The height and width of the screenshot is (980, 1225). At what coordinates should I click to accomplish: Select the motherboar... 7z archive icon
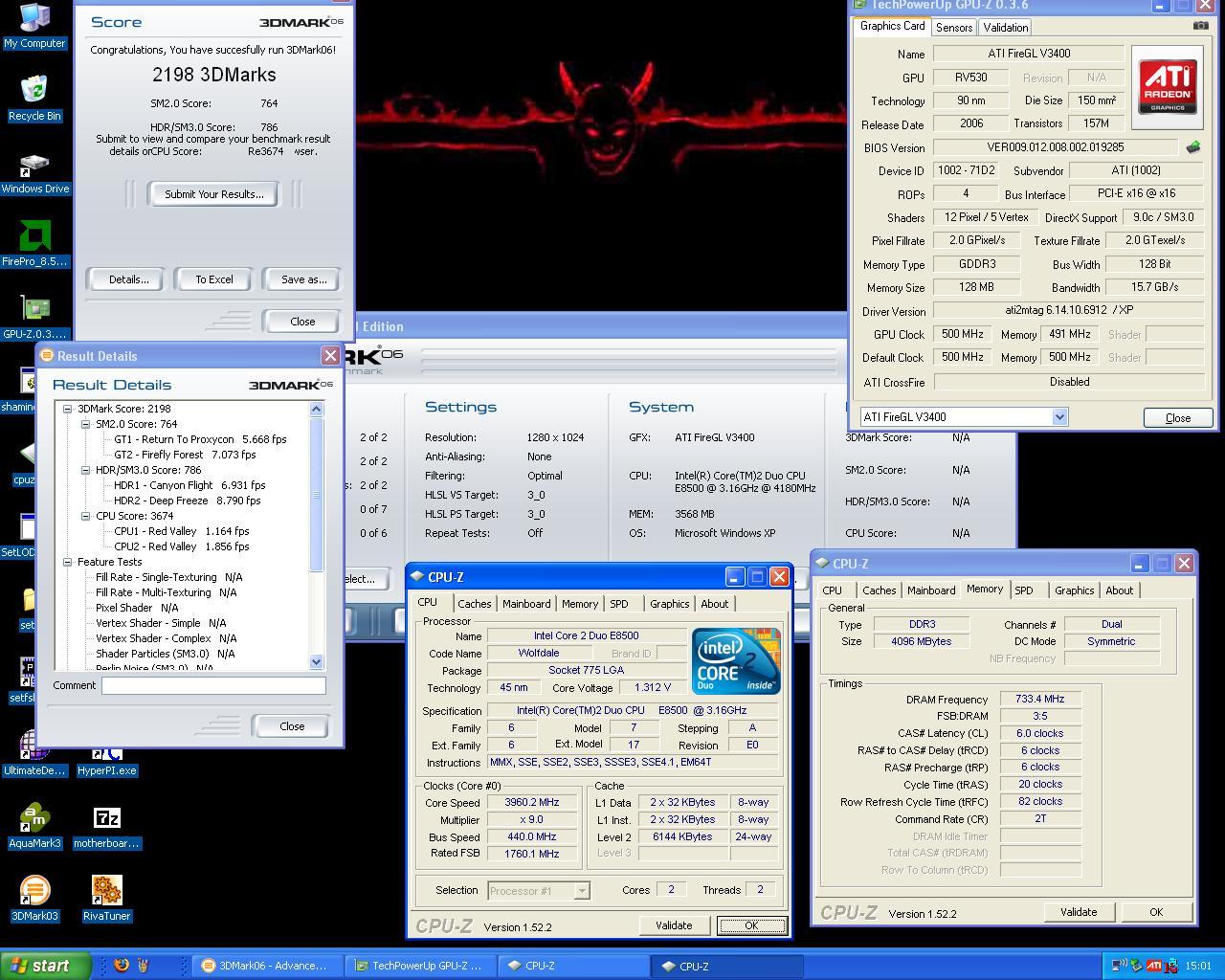click(106, 827)
